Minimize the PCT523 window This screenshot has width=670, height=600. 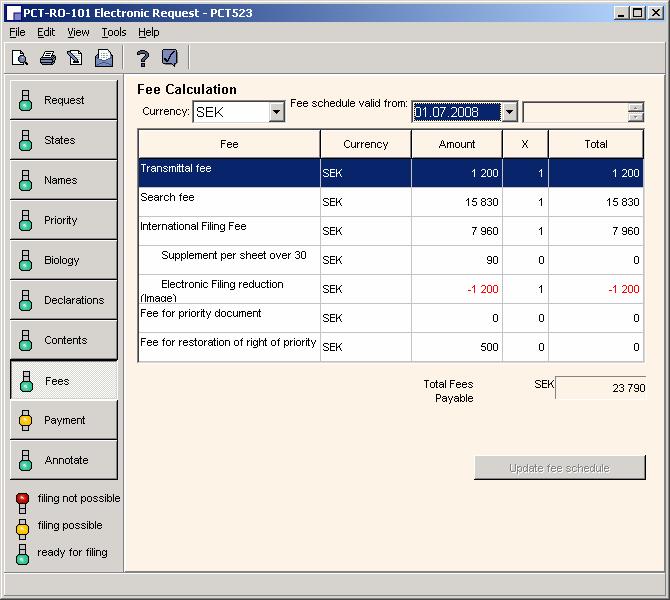tap(621, 13)
